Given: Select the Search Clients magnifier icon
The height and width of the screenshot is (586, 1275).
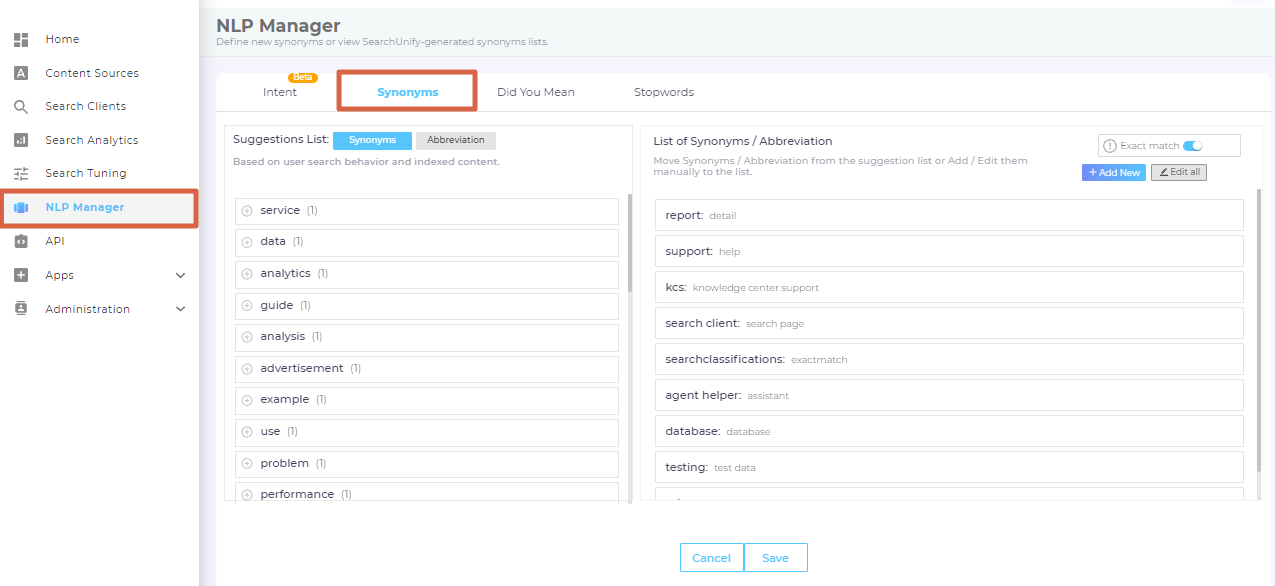Looking at the screenshot, I should click(x=21, y=107).
